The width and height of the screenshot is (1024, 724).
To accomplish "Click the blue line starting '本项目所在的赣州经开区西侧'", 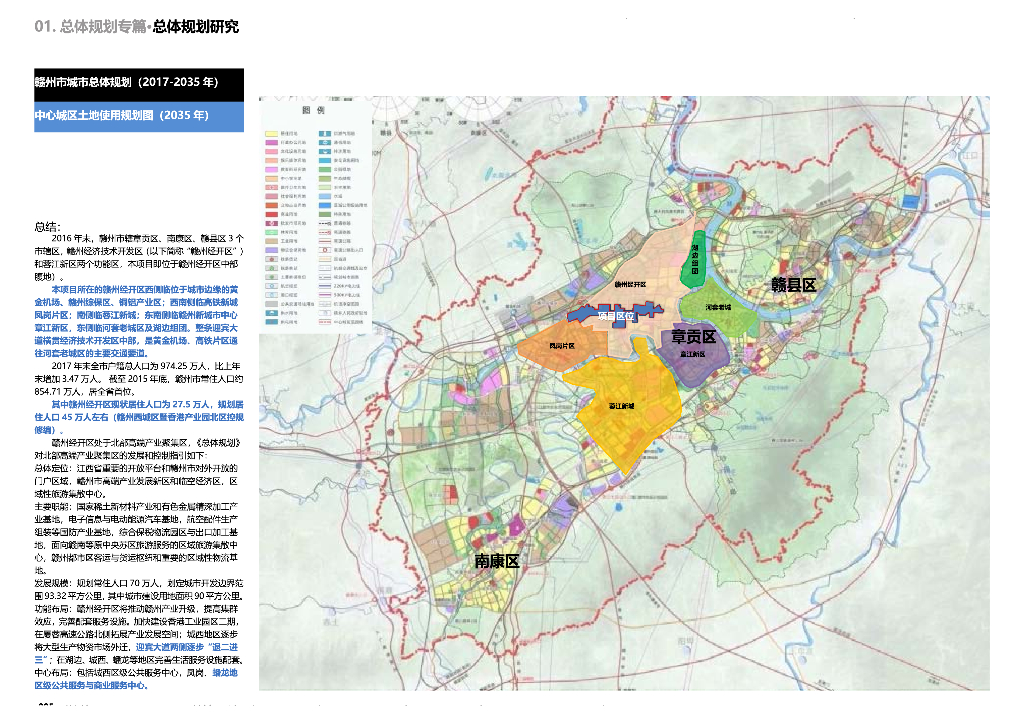I will click(144, 289).
